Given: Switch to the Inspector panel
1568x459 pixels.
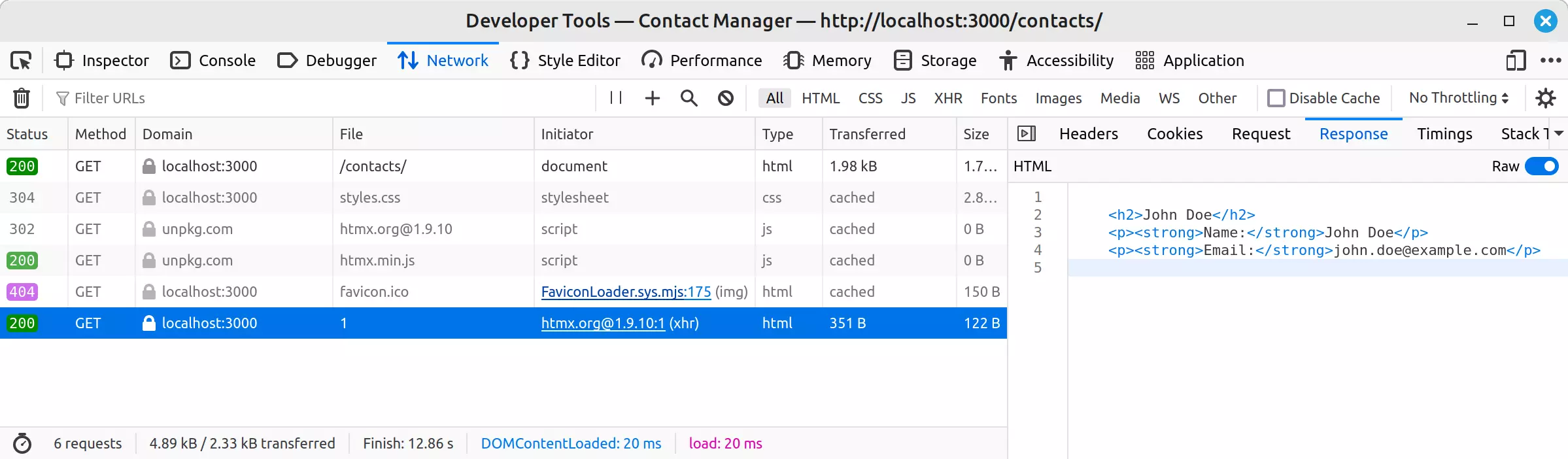Looking at the screenshot, I should click(x=103, y=61).
